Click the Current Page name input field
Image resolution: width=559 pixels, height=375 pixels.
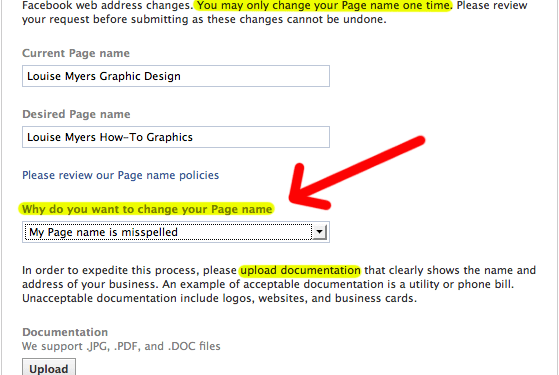click(176, 76)
